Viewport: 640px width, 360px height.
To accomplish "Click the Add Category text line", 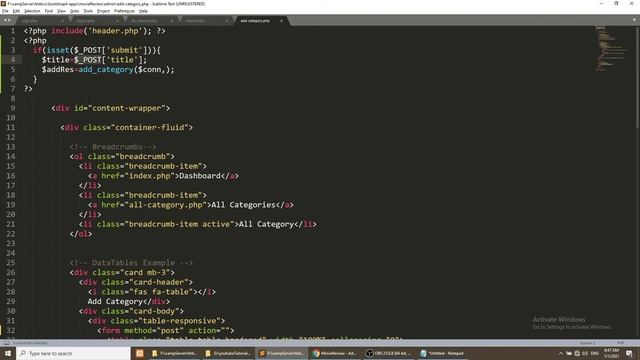I will 129,302.
